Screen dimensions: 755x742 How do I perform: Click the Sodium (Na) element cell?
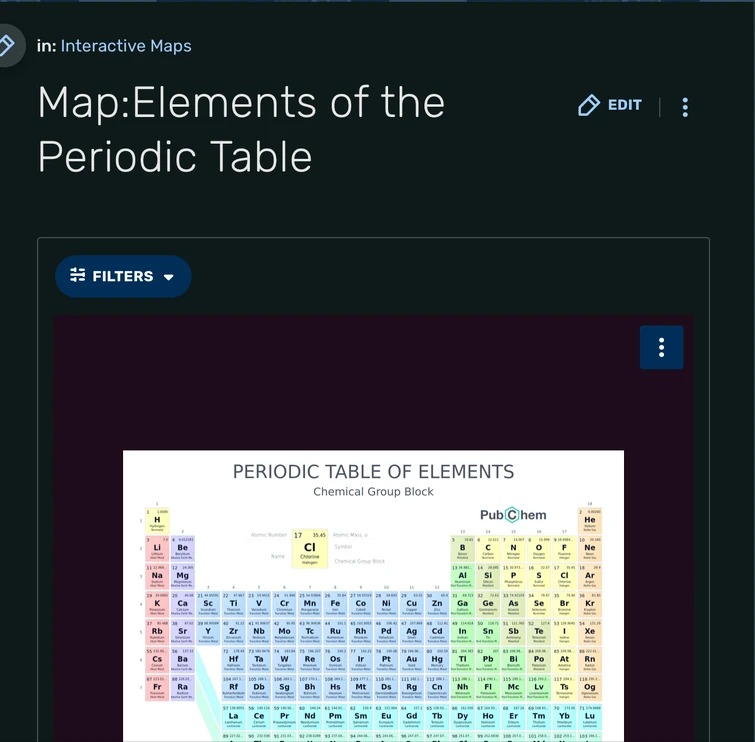click(157, 577)
